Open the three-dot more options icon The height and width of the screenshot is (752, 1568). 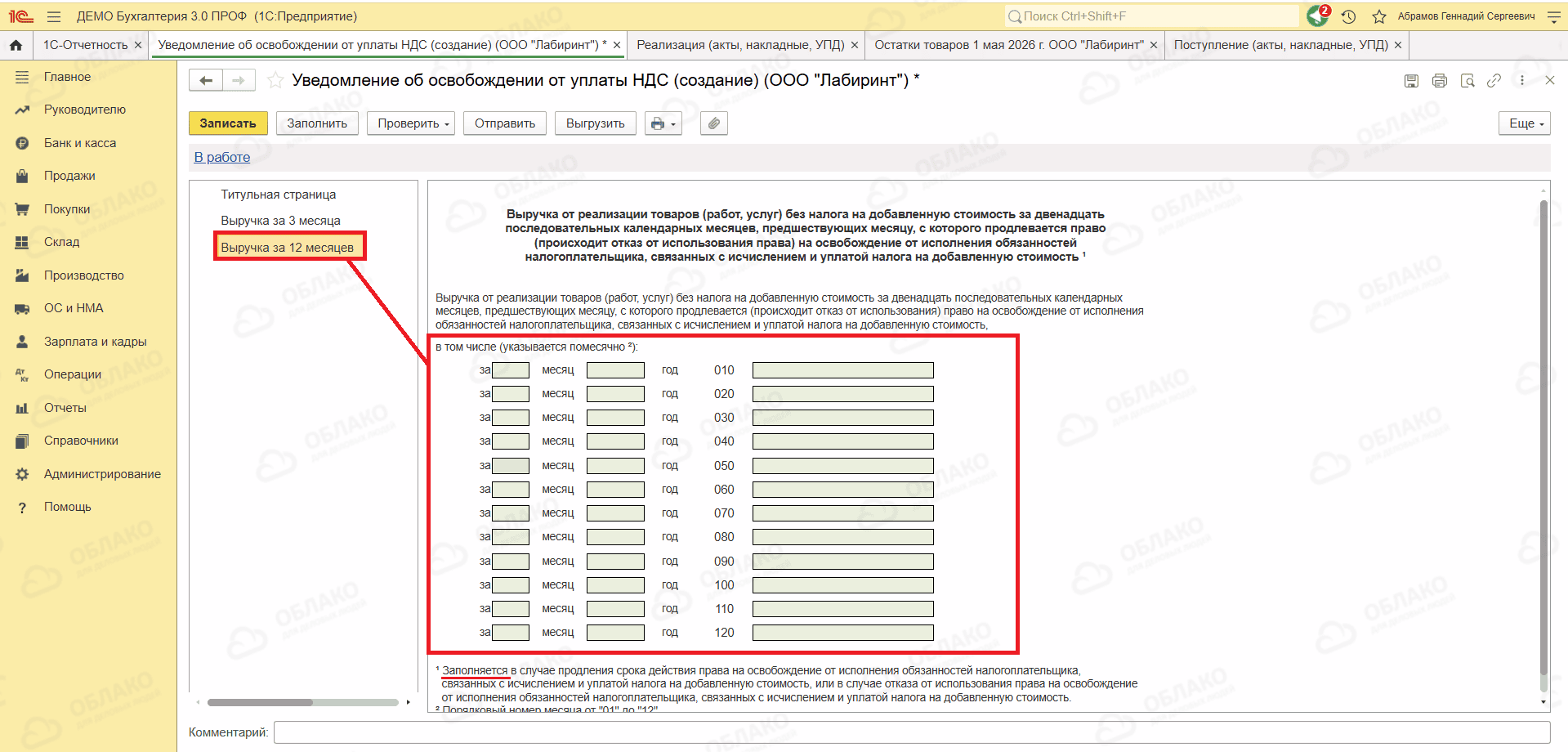click(x=1522, y=80)
